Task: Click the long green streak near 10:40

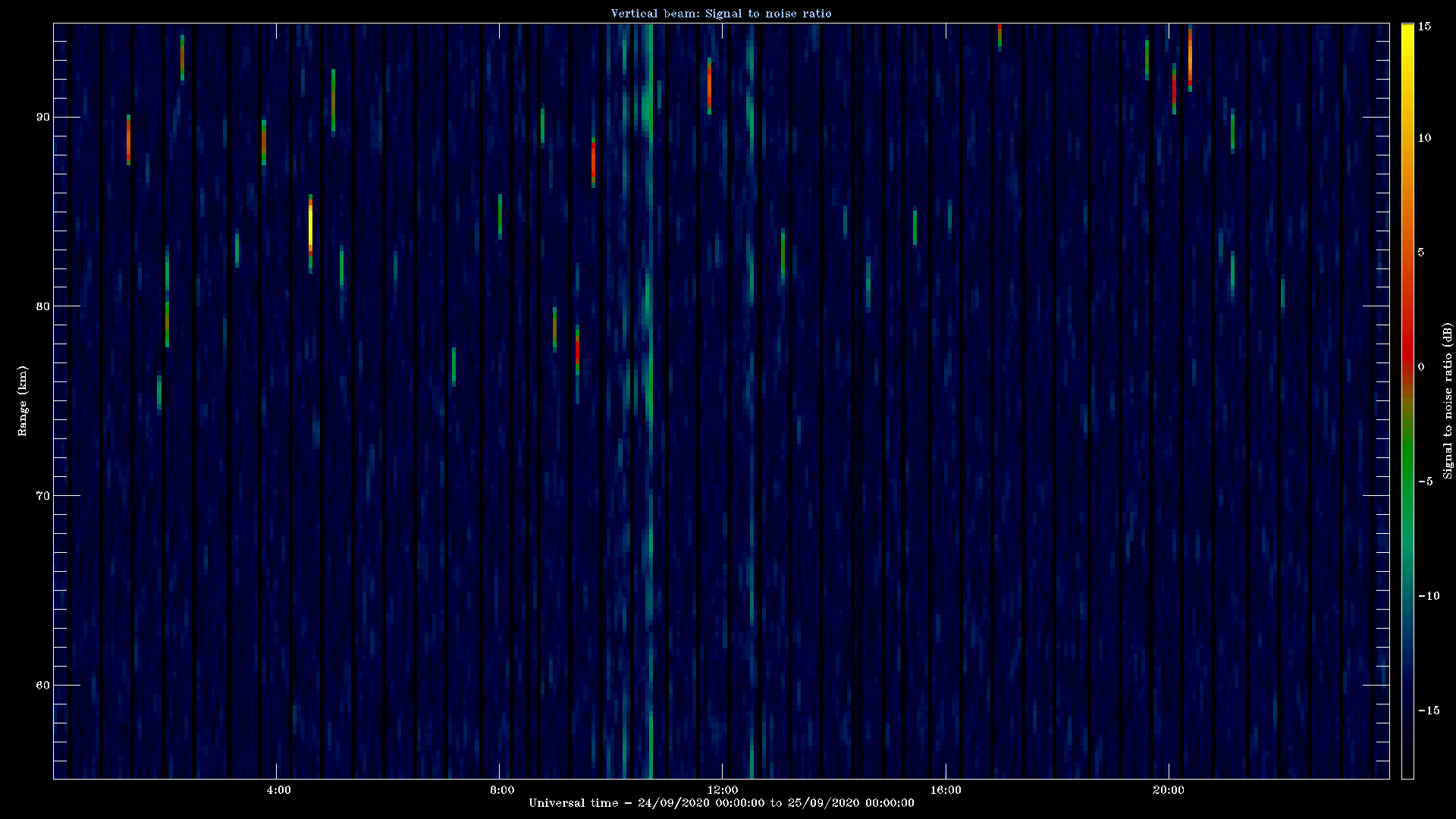Action: pyautogui.click(x=650, y=400)
